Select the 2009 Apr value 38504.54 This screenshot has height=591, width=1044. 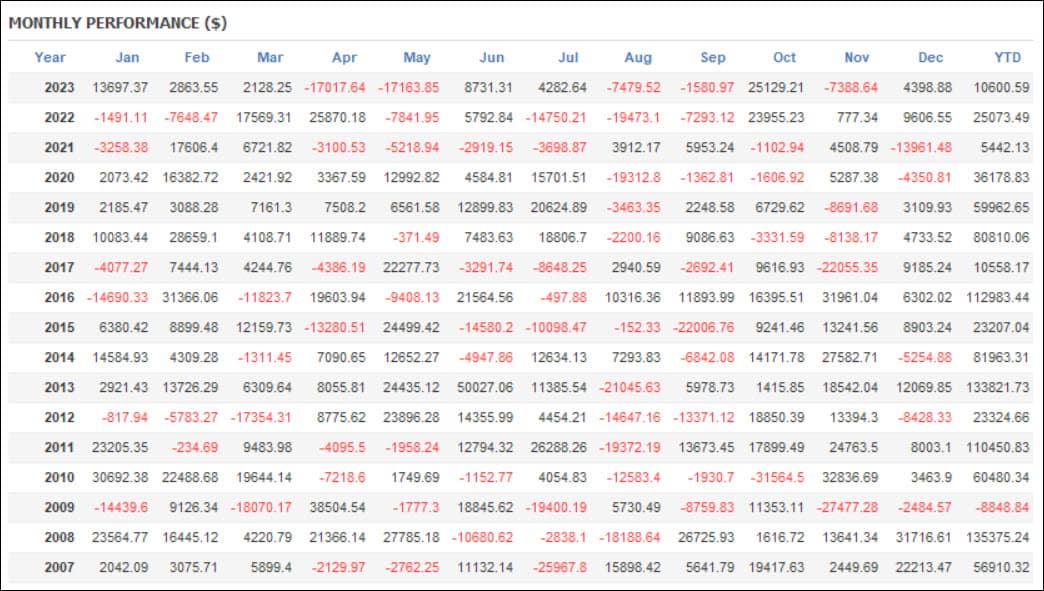(338, 507)
